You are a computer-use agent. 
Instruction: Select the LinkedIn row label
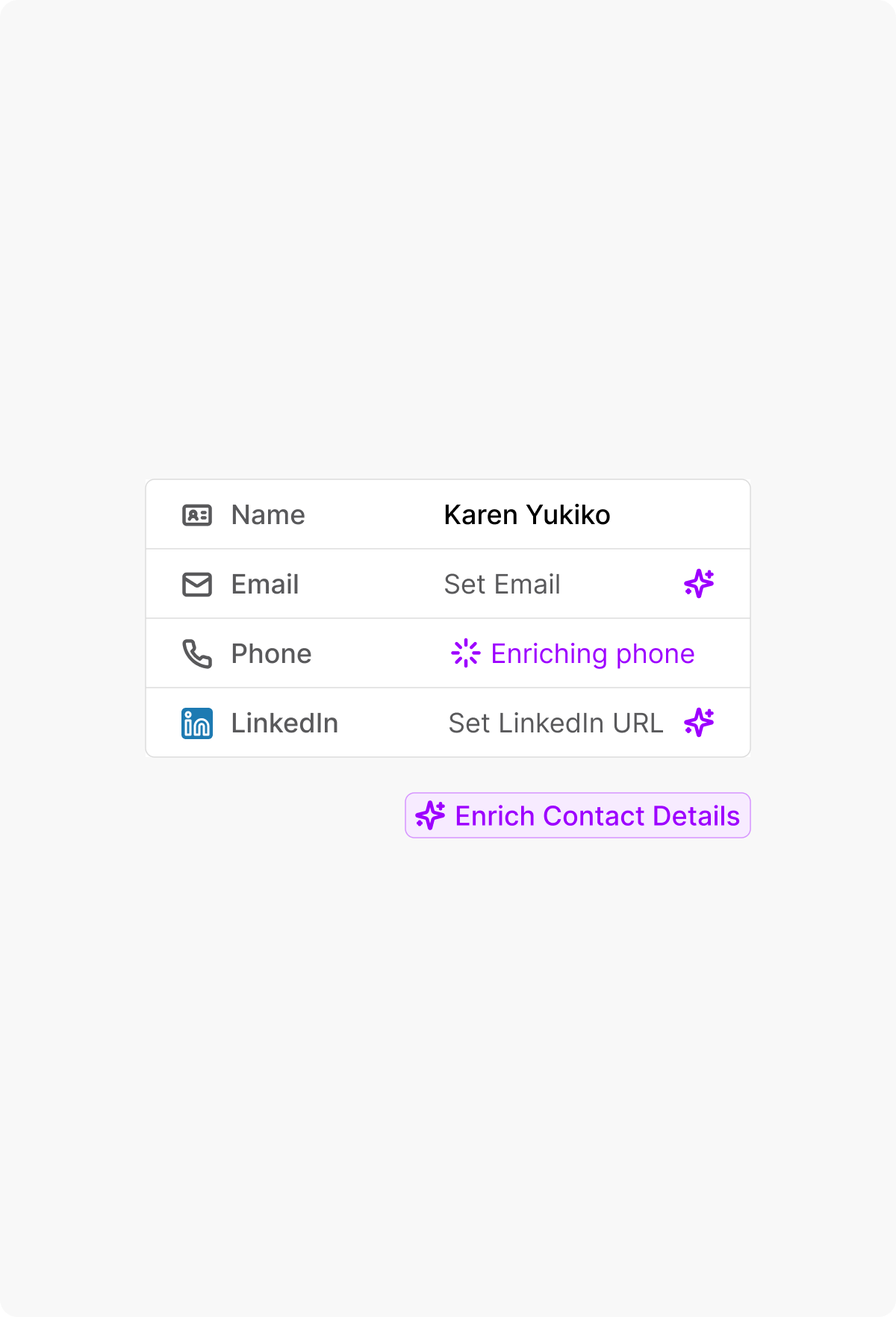(285, 723)
